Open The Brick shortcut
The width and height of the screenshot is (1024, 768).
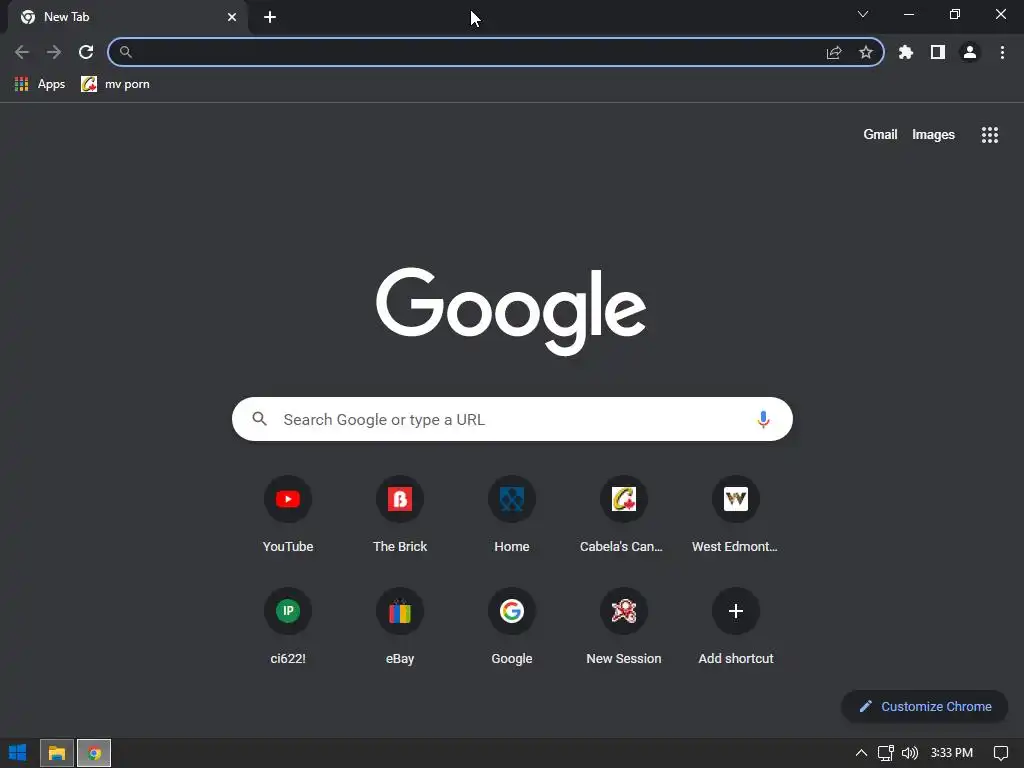pyautogui.click(x=400, y=516)
